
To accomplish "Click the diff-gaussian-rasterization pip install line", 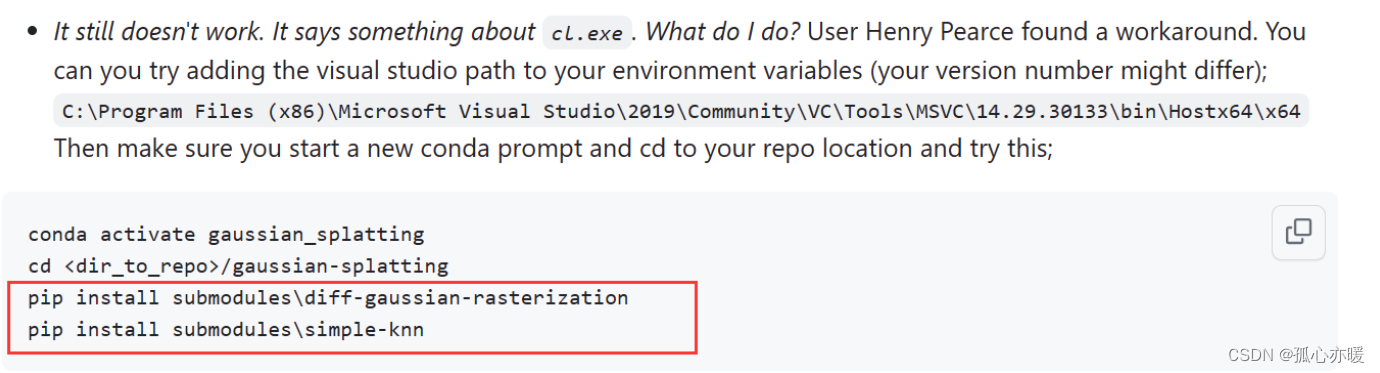I will (x=328, y=298).
